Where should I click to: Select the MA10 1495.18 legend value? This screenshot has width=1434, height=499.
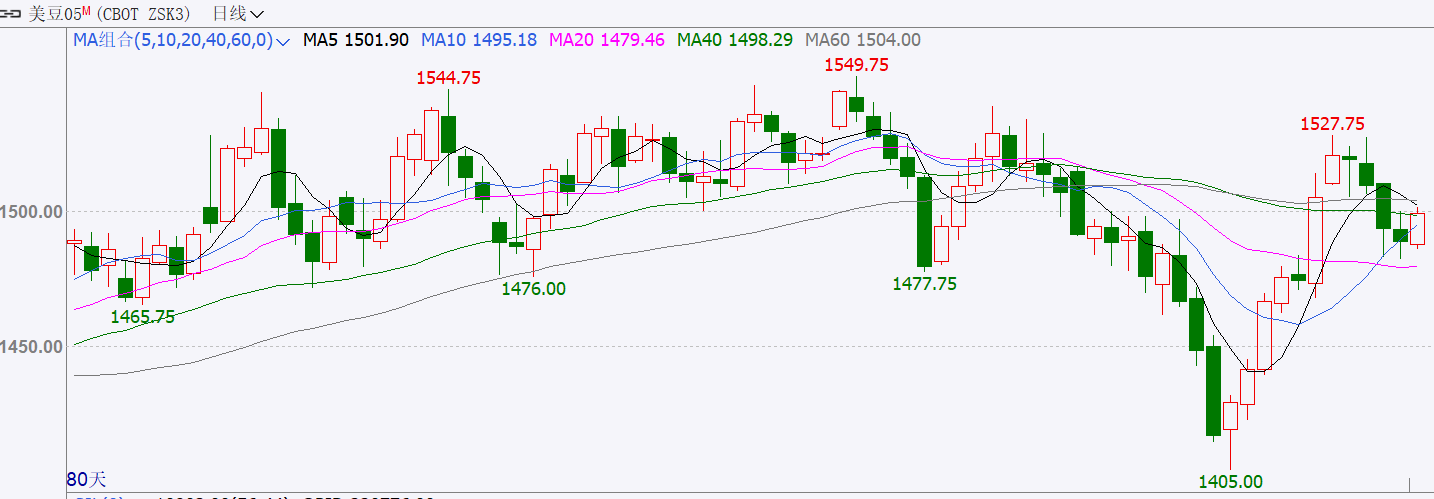479,40
